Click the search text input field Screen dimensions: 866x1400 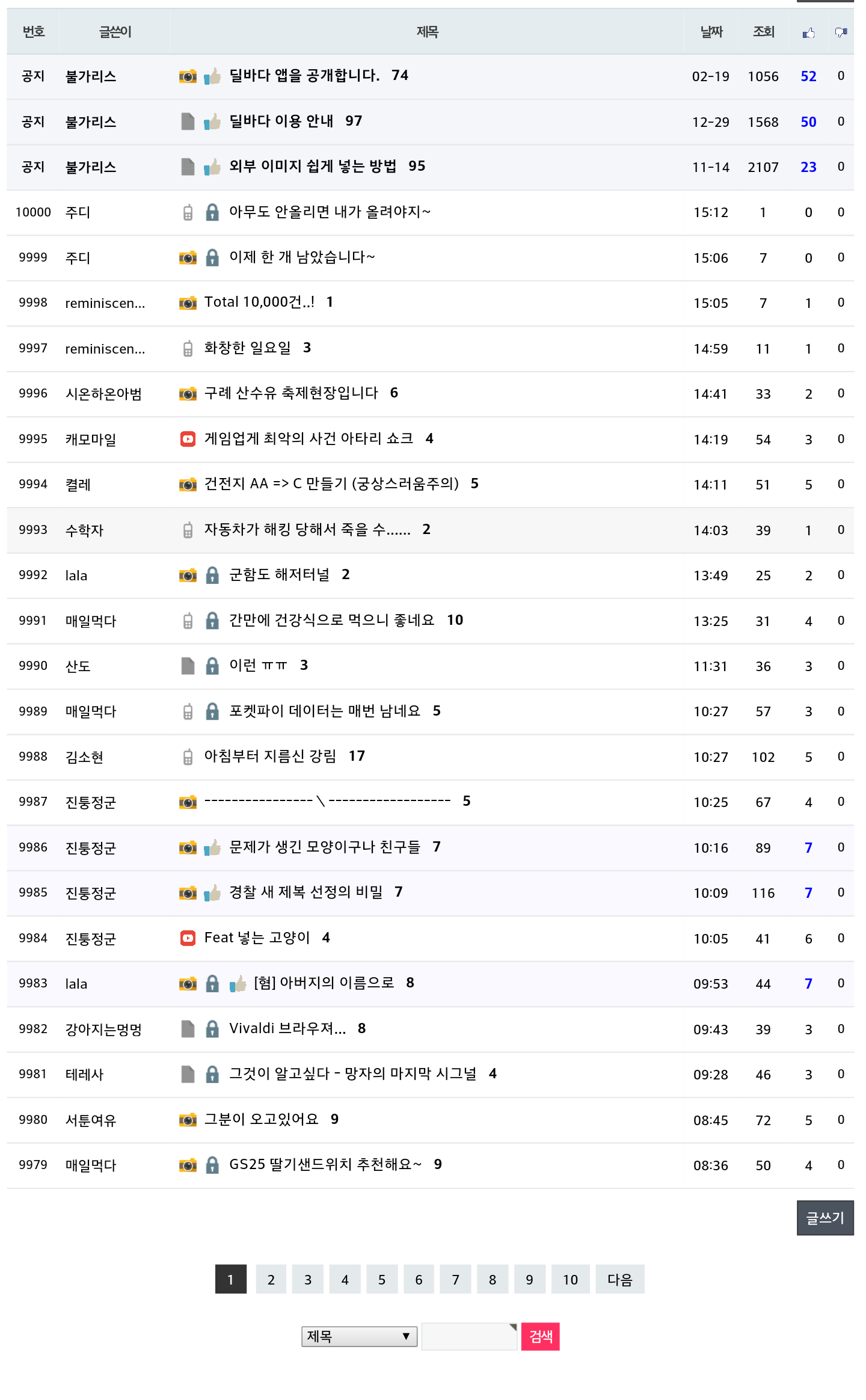(x=468, y=1336)
